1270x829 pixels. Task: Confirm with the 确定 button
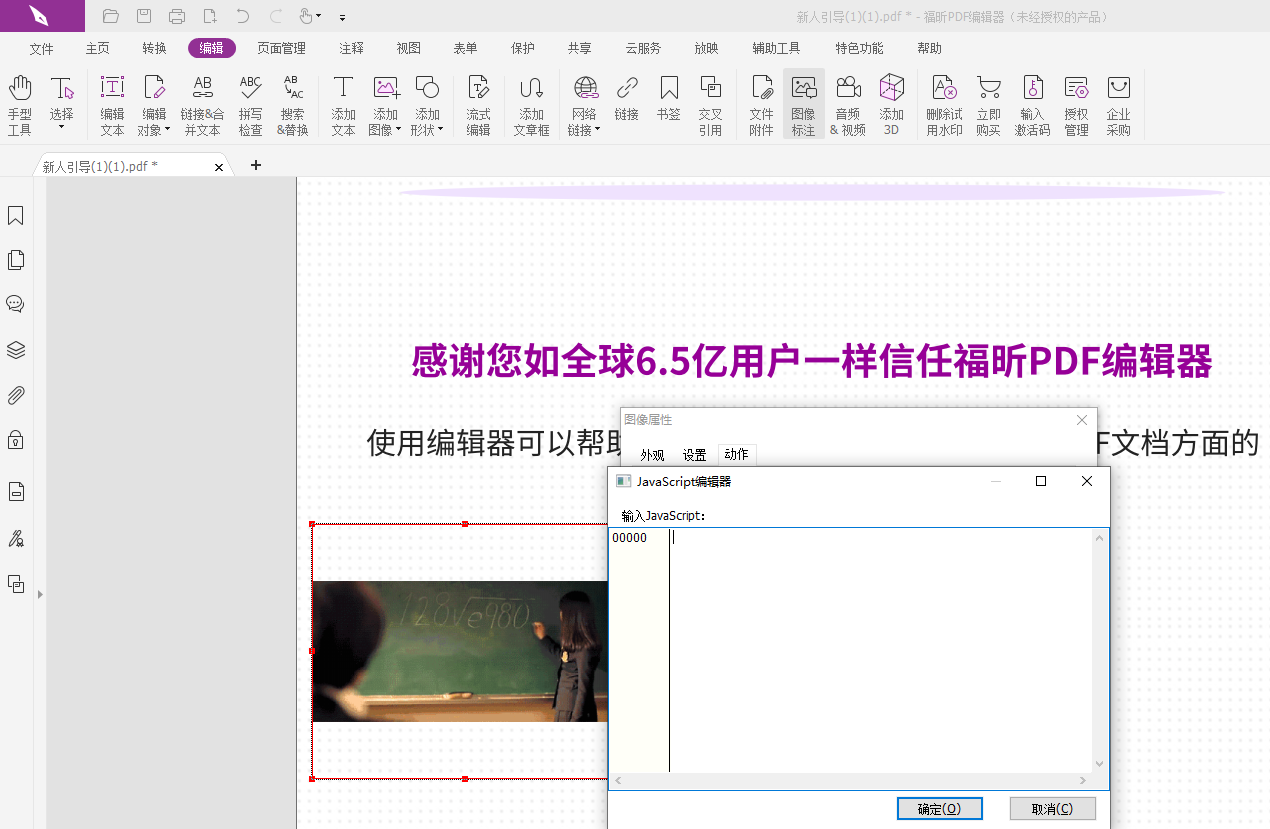(938, 807)
